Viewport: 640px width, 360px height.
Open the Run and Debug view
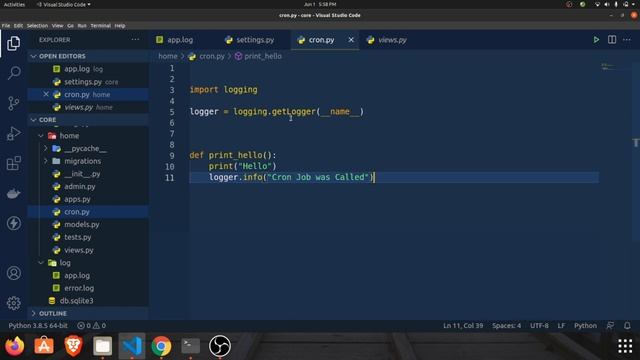[13, 133]
